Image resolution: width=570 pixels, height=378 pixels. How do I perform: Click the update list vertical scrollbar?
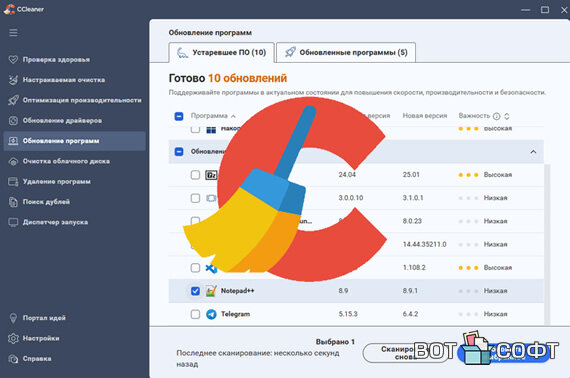(547, 244)
